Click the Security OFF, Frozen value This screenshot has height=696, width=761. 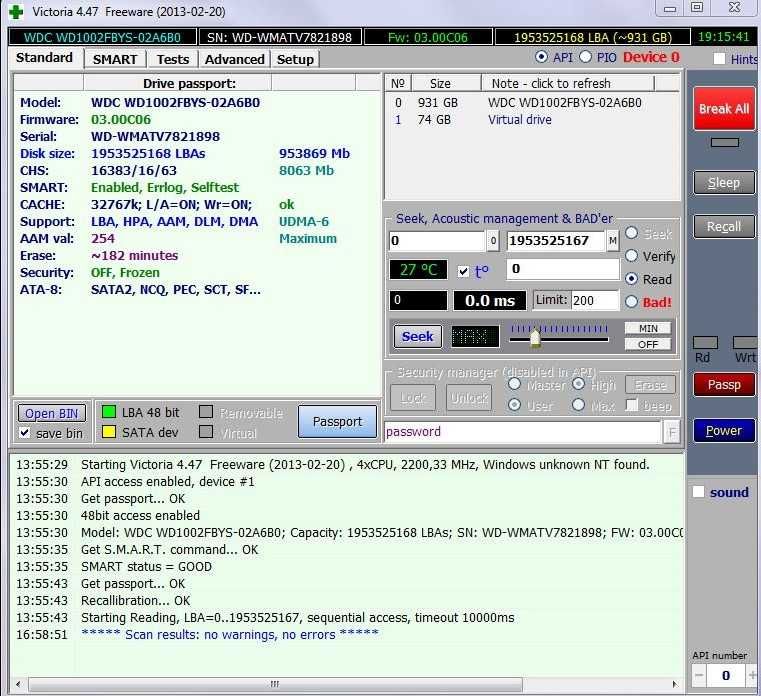pyautogui.click(x=125, y=272)
